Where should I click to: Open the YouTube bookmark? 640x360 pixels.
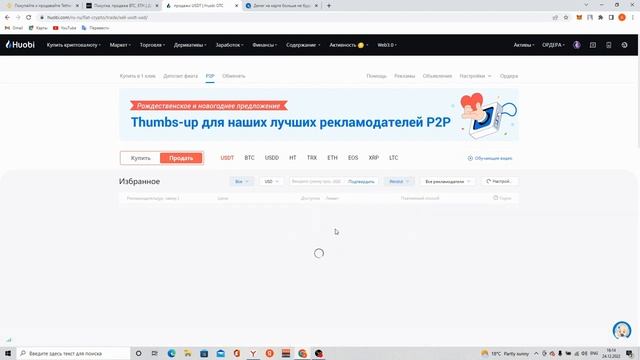64,28
